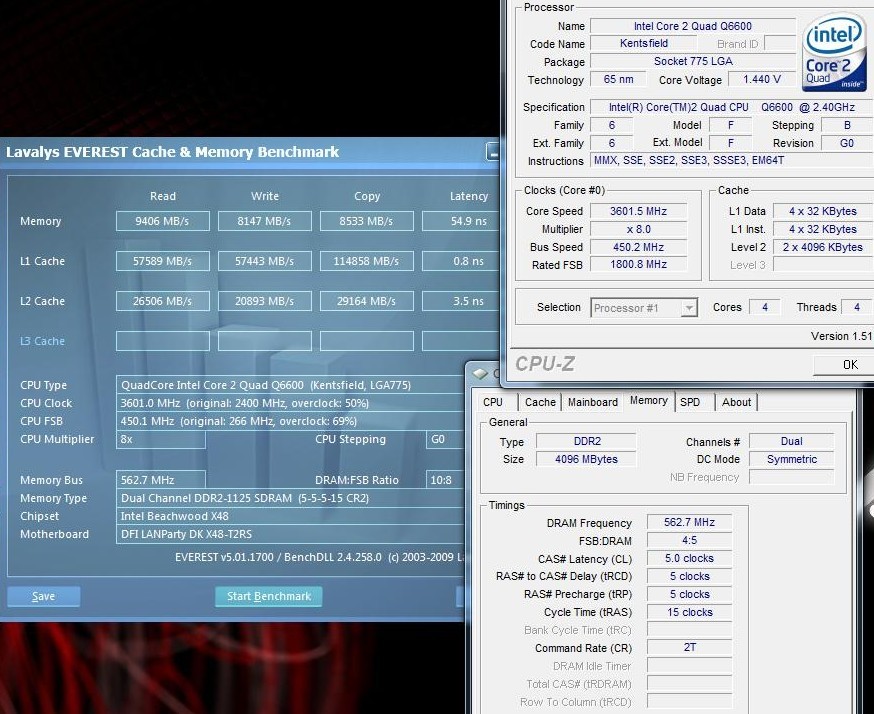Image resolution: width=874 pixels, height=714 pixels.
Task: Click the memory Size 4096 MBytes field
Action: click(586, 459)
